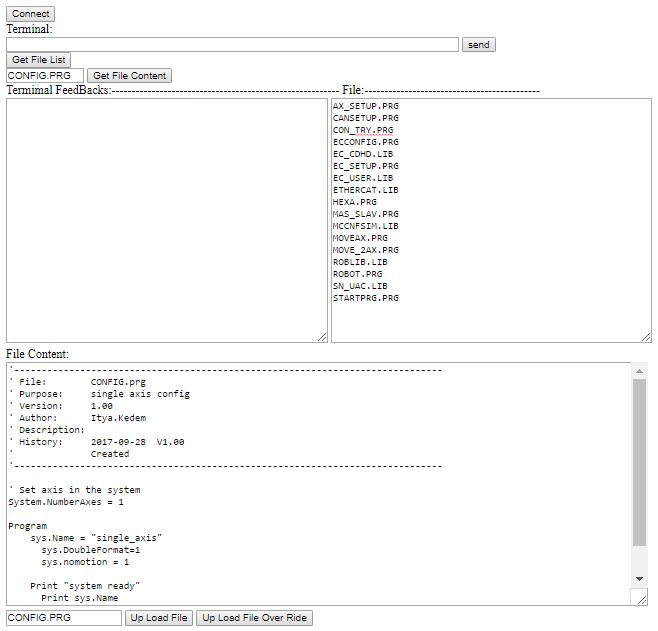
Task: Select ECCONFIG.PRG in the file list
Action: (366, 142)
